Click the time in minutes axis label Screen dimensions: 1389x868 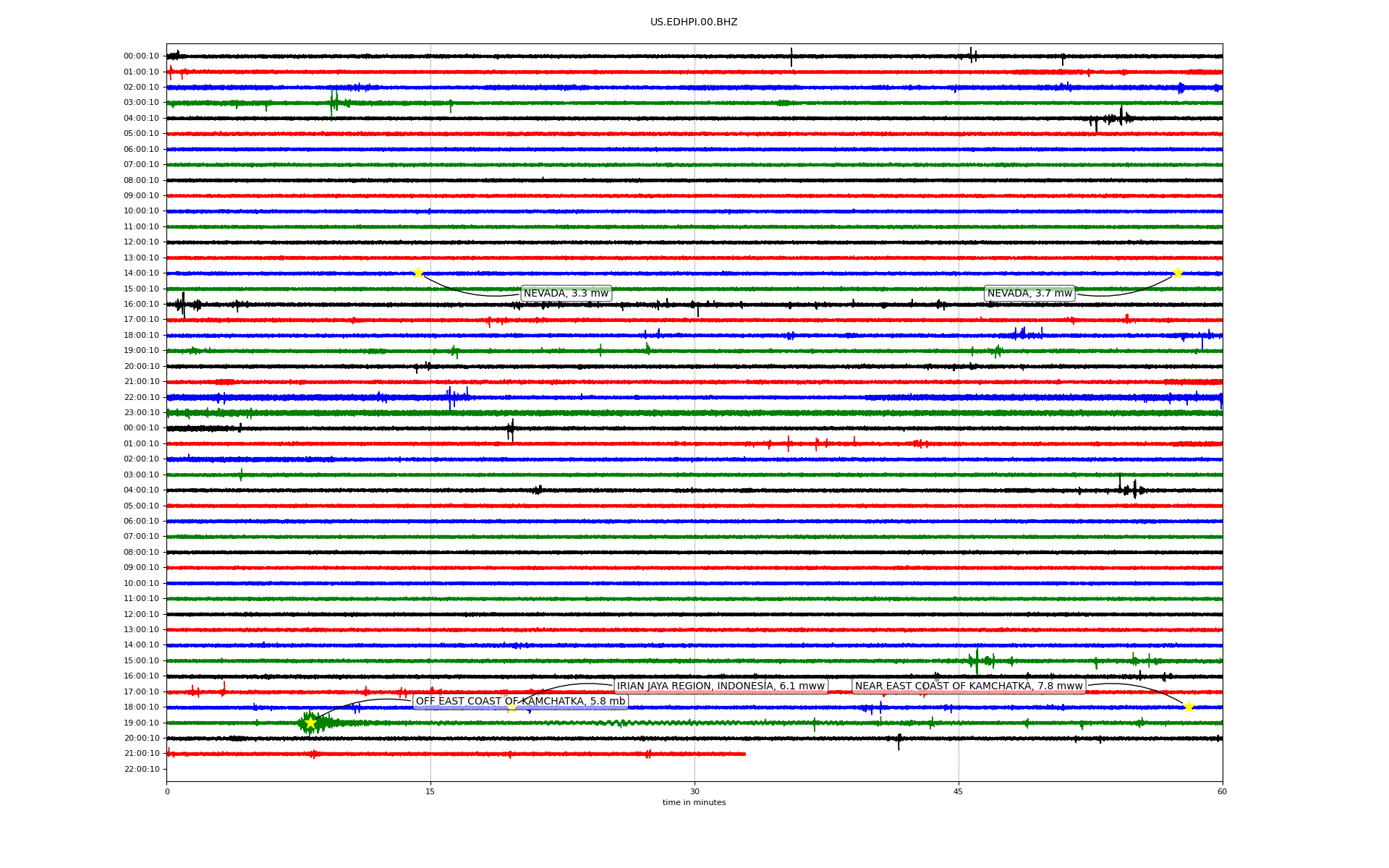tap(694, 802)
